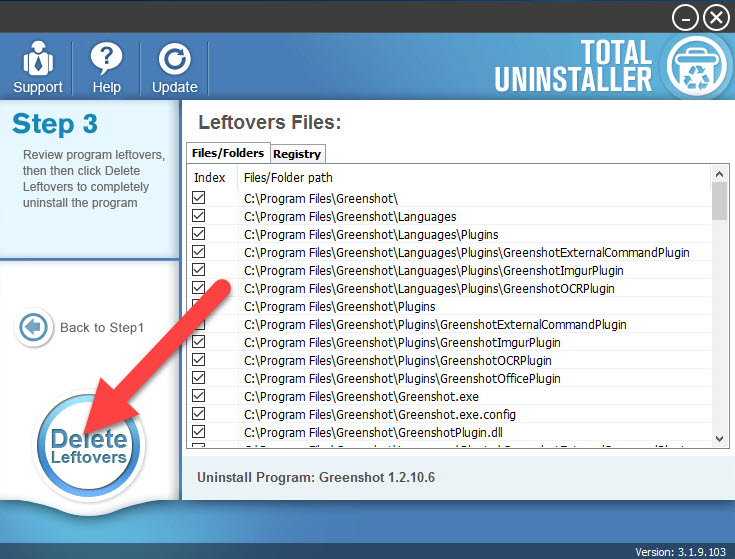Select the path C:\Program Files\Greenshot\Languages
Image resolution: width=735 pixels, height=559 pixels.
coord(350,216)
